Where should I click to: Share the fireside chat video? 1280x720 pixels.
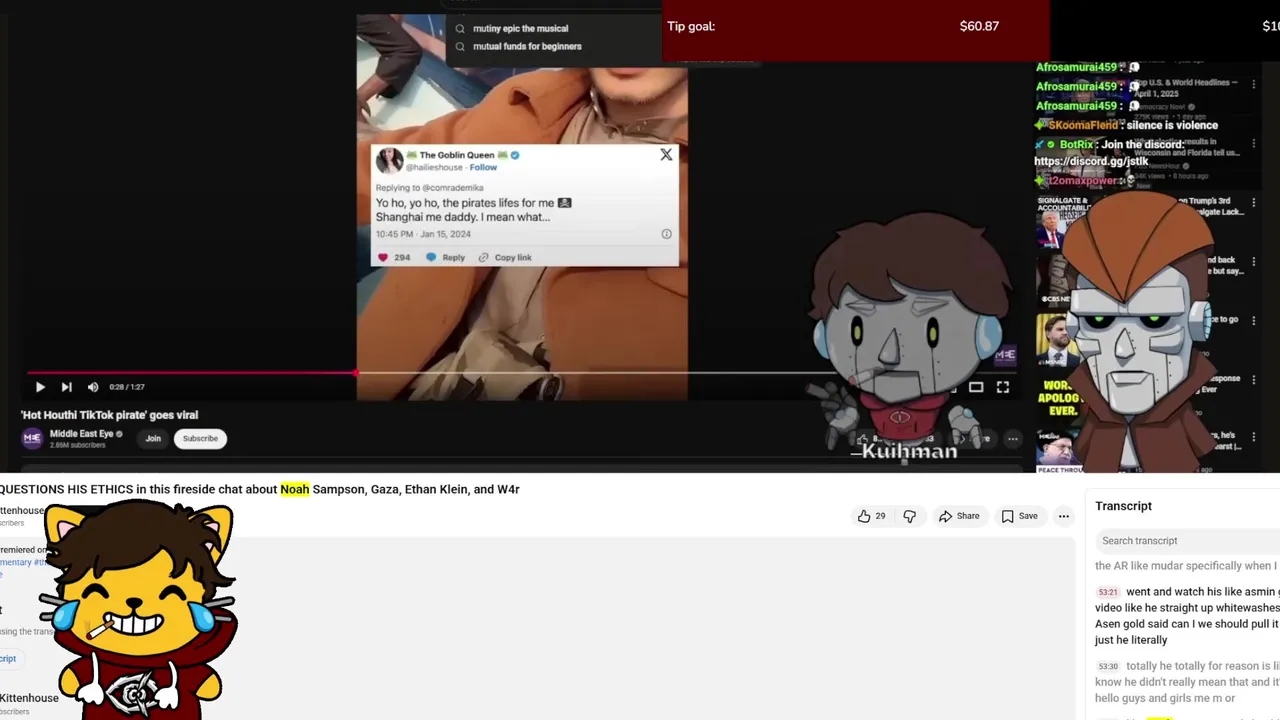tap(959, 516)
